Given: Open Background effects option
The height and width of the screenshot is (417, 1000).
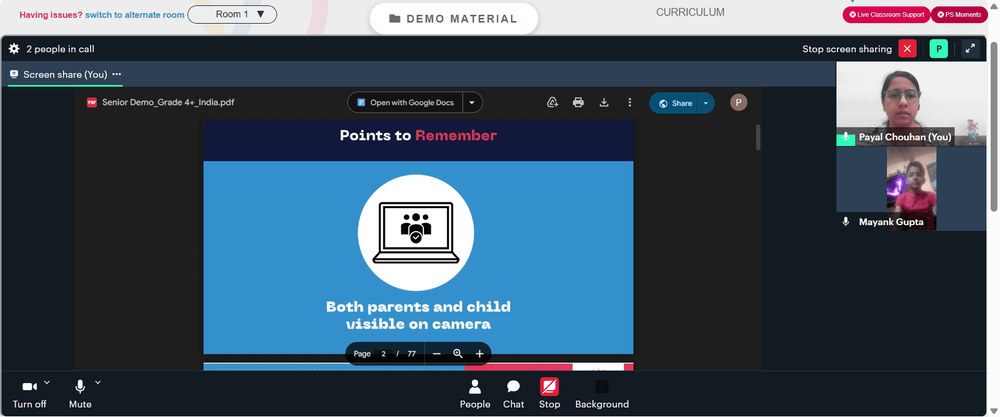Looking at the screenshot, I should [602, 394].
